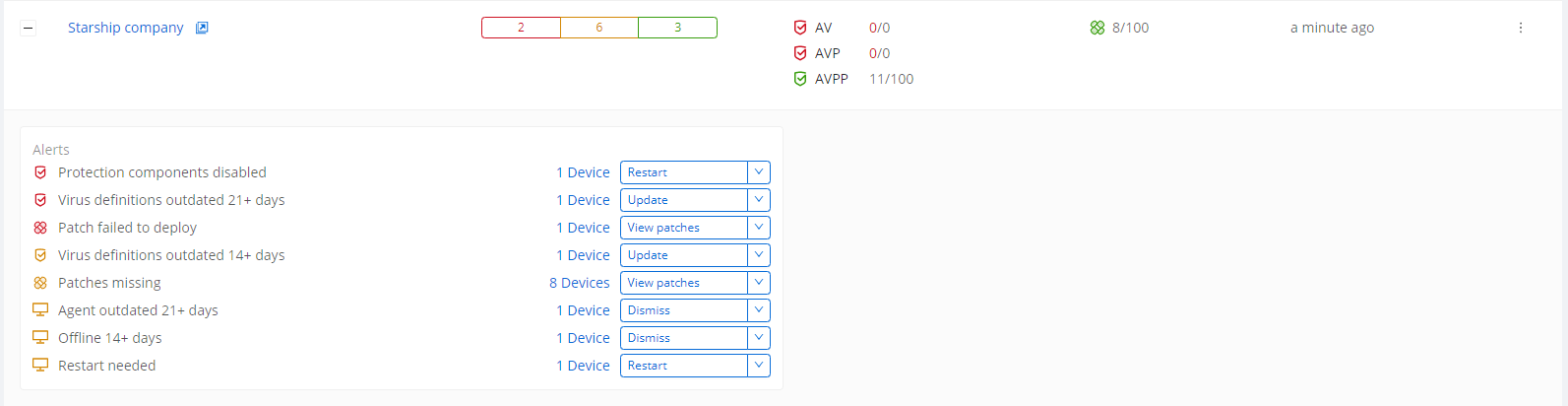Click View patches for Patch failed to deploy
The width and height of the screenshot is (1568, 406).
[684, 228]
